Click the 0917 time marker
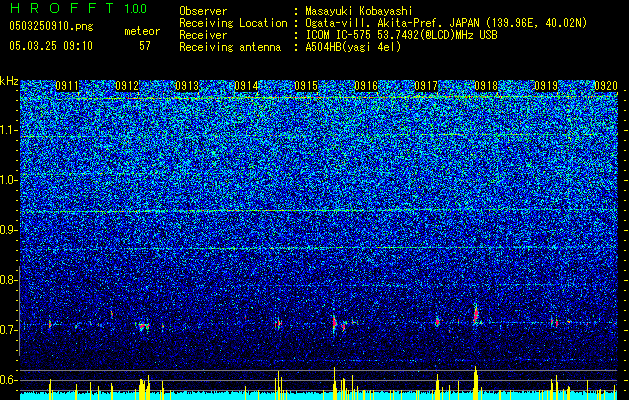Screen dimensions: 629x400 [x=426, y=86]
